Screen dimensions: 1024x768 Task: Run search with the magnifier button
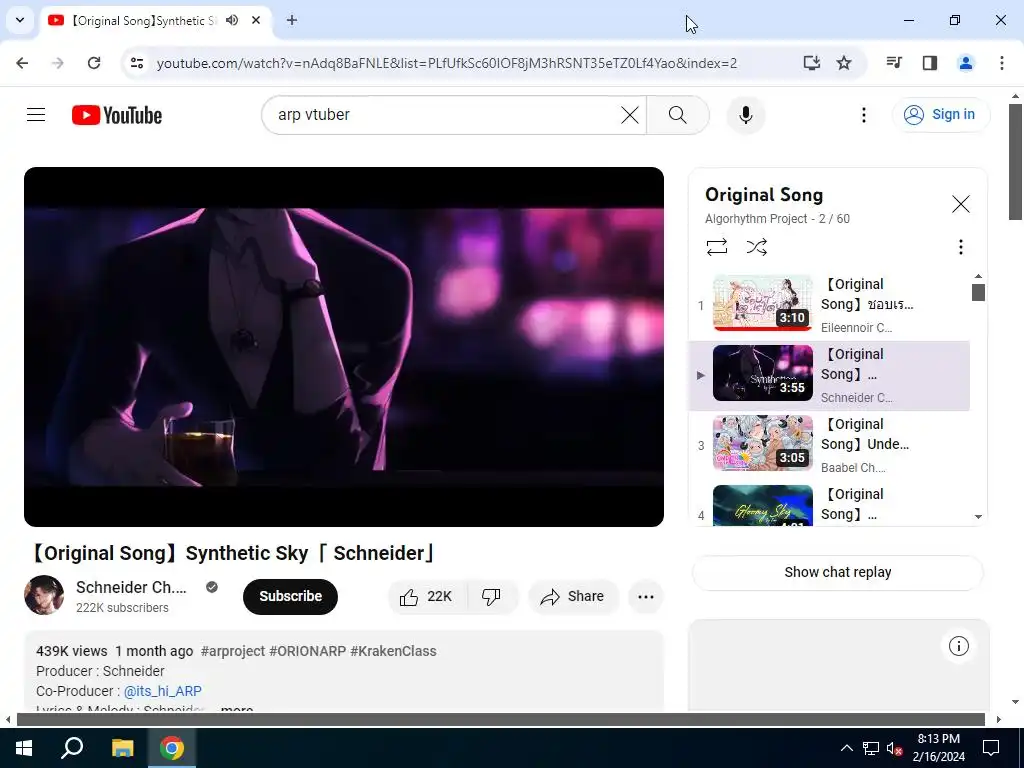(x=677, y=115)
